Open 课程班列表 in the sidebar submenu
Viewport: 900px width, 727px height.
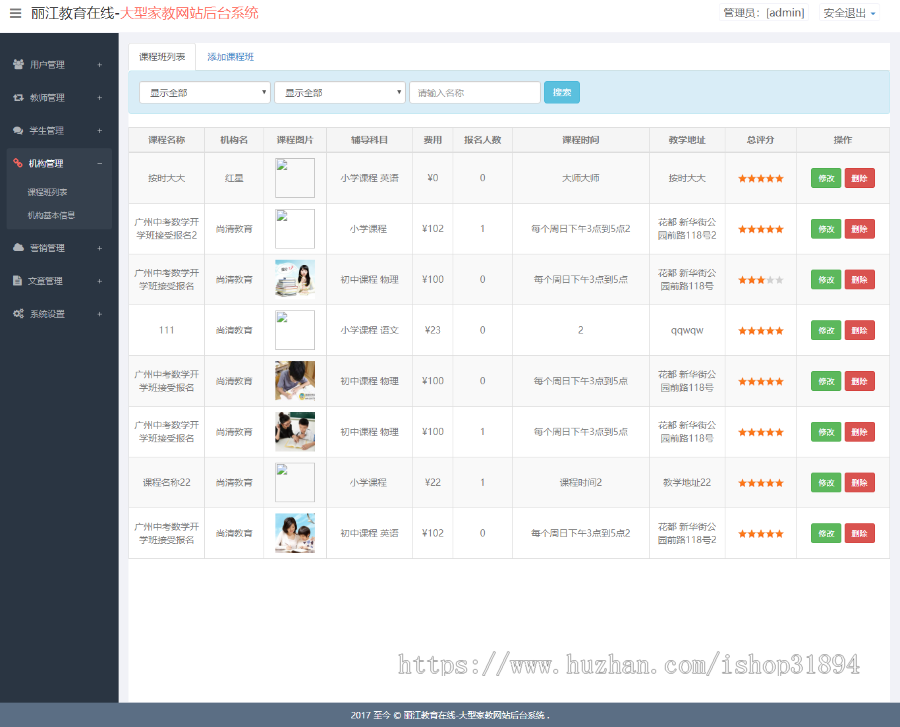48,192
